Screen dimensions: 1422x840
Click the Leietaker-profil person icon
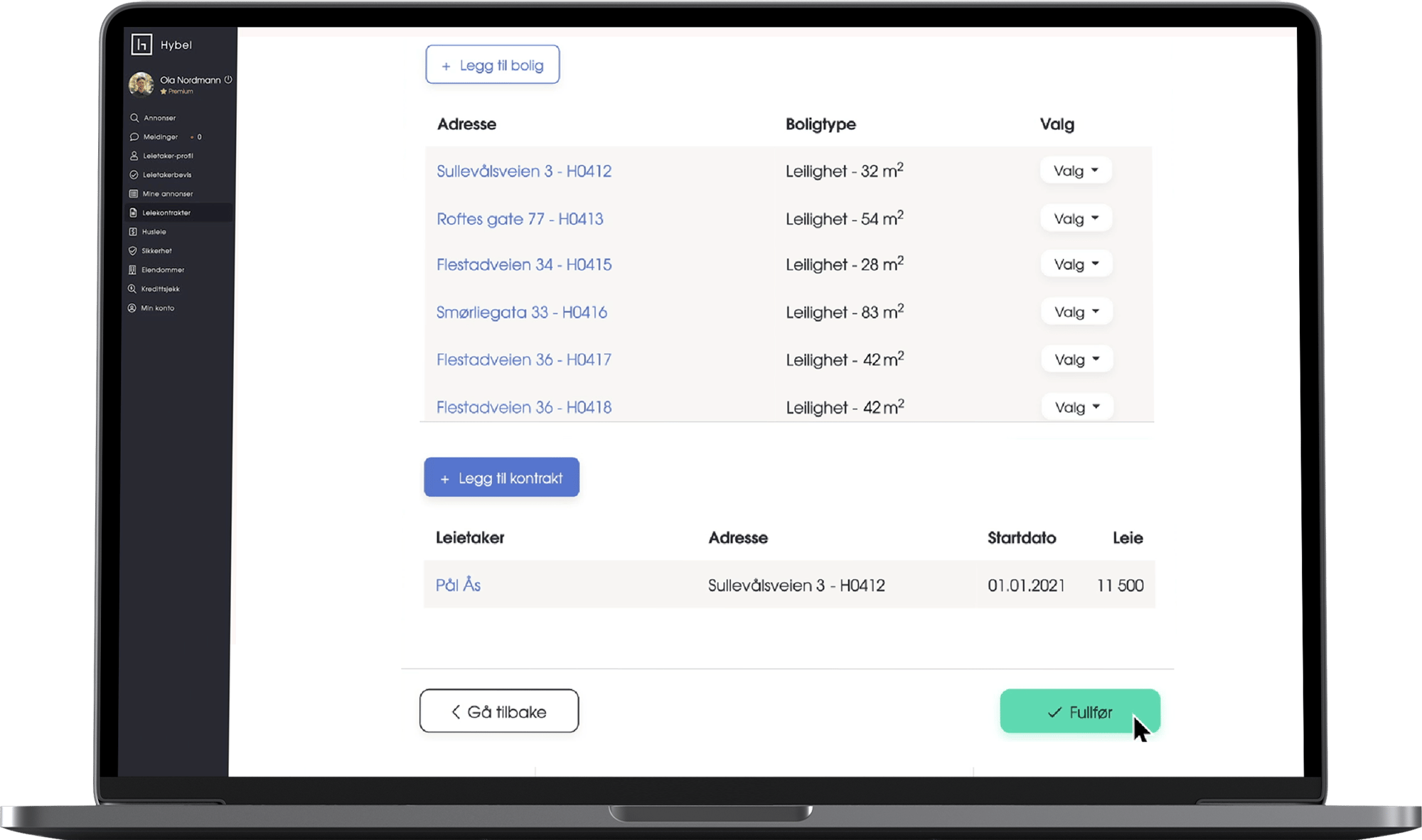pos(134,156)
